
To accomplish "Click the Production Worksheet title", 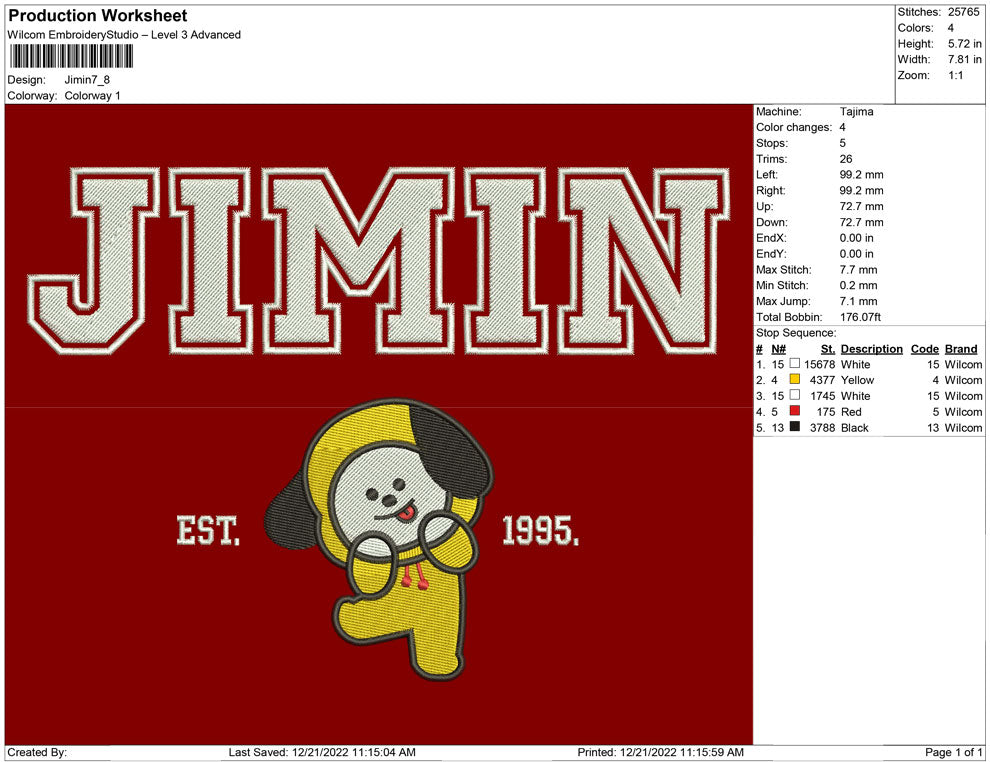I will pyautogui.click(x=98, y=16).
